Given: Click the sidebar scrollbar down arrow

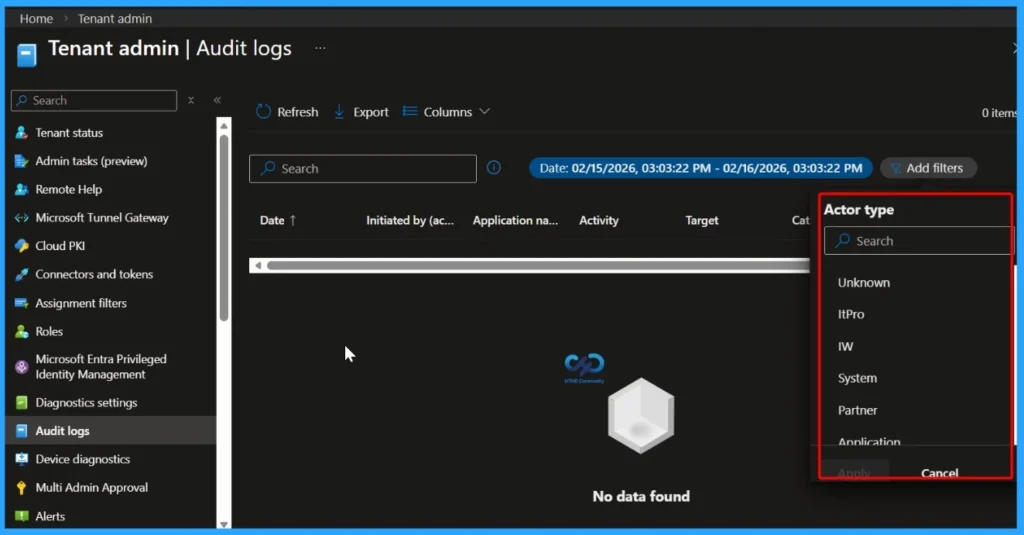Looking at the screenshot, I should click(x=224, y=524).
